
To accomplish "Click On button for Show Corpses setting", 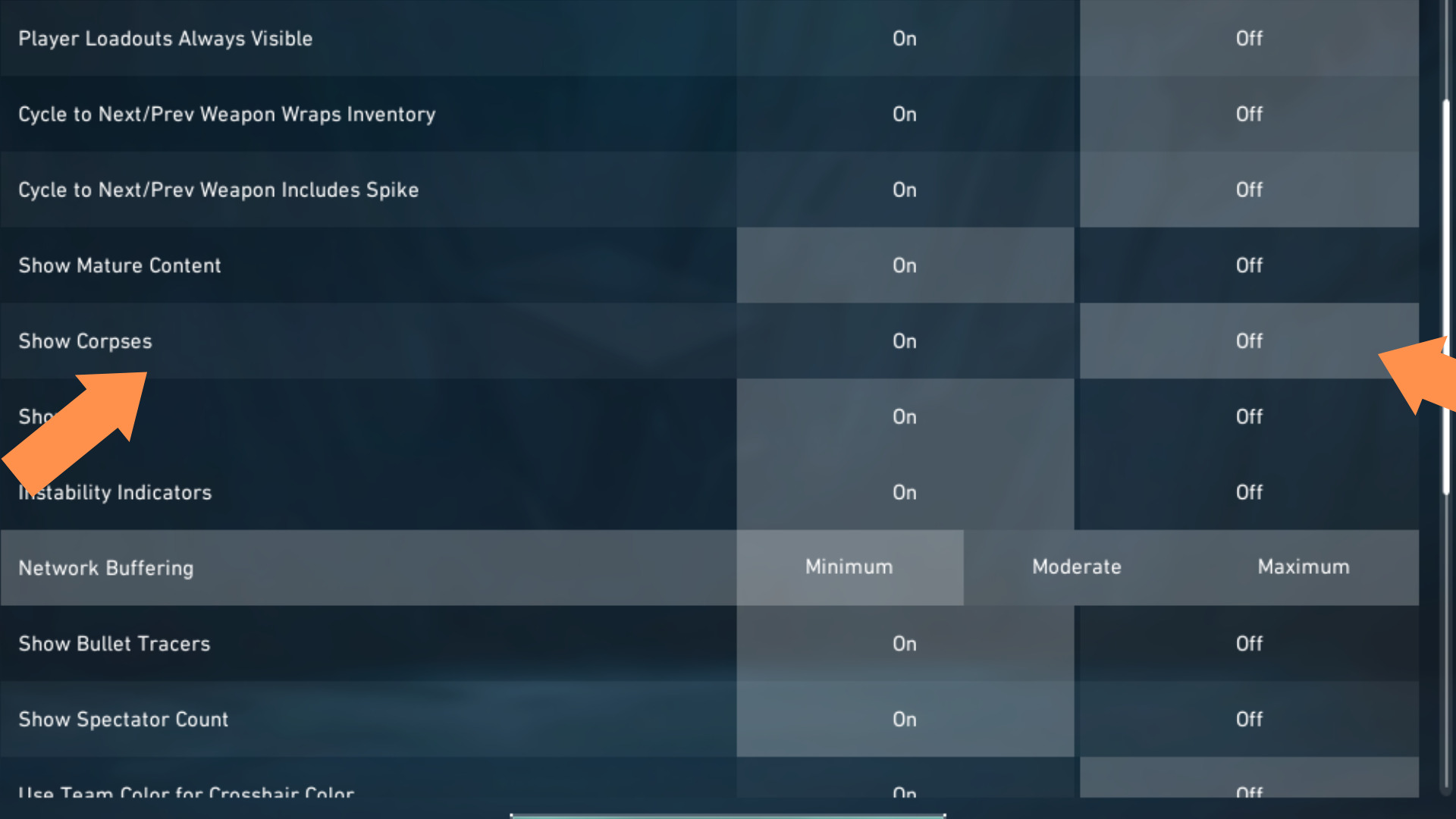I will click(903, 340).
